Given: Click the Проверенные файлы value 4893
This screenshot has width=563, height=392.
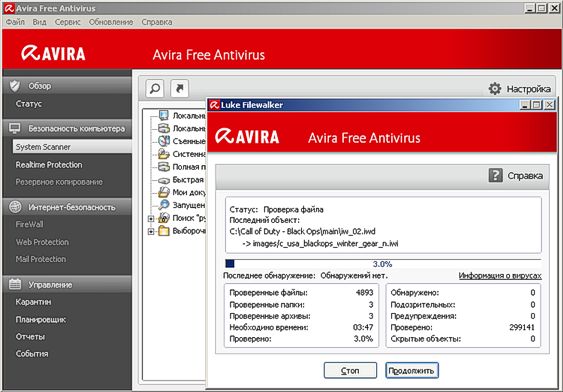Looking at the screenshot, I should 364,293.
